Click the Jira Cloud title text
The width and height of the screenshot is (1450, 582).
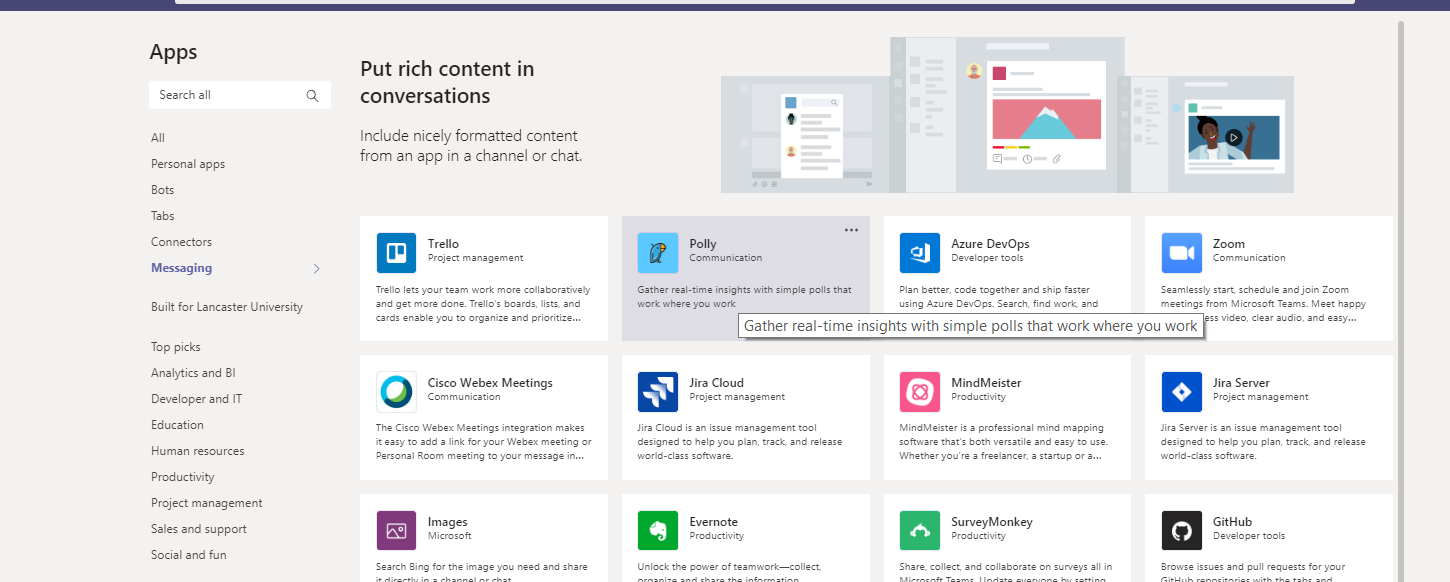(x=717, y=383)
